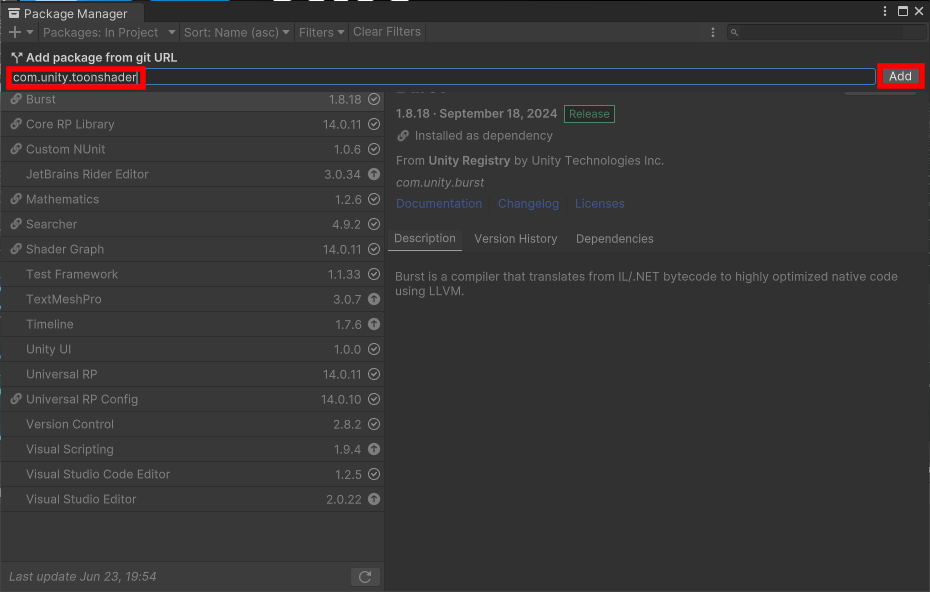
Task: Open the Filters dropdown
Action: point(321,32)
